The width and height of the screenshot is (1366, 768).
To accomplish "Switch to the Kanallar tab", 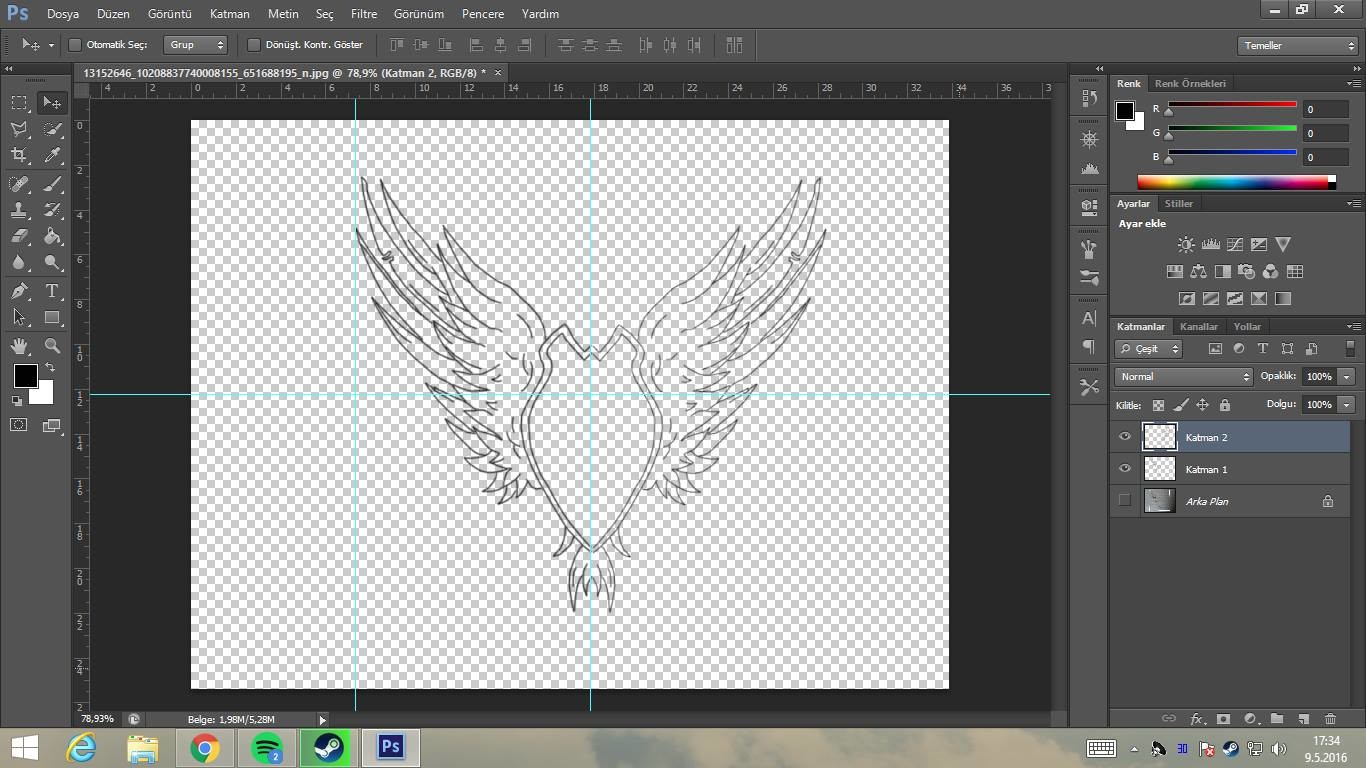I will [1198, 327].
